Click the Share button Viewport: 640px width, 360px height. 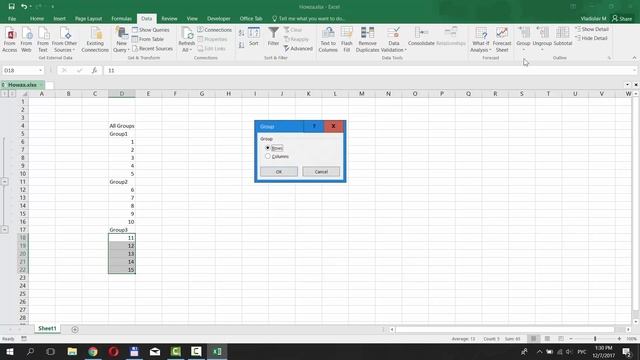pyautogui.click(x=622, y=19)
